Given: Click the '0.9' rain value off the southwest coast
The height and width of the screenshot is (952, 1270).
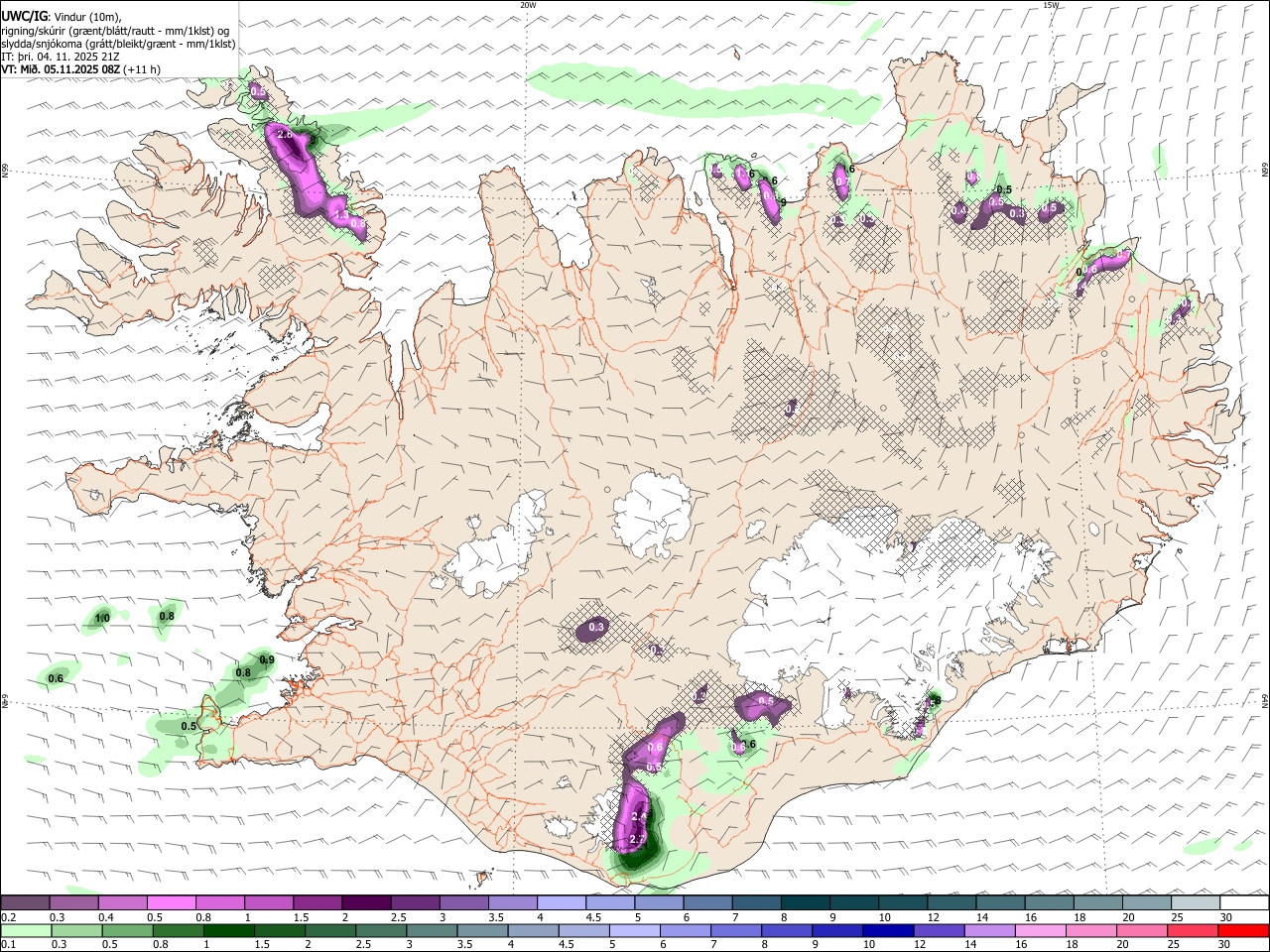Looking at the screenshot, I should point(267,659).
